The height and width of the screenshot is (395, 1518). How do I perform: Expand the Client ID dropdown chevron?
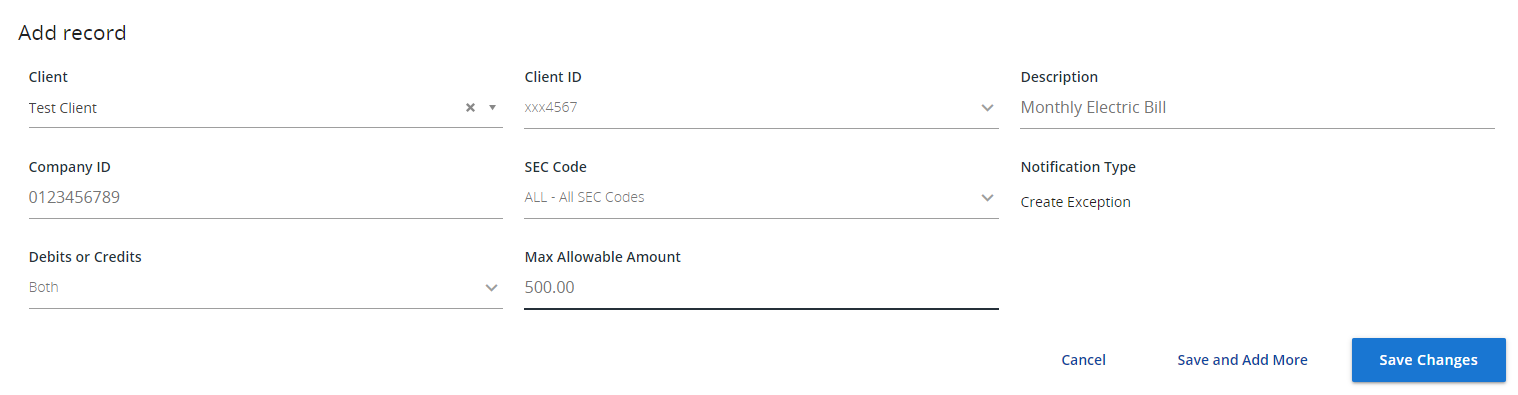pos(987,107)
